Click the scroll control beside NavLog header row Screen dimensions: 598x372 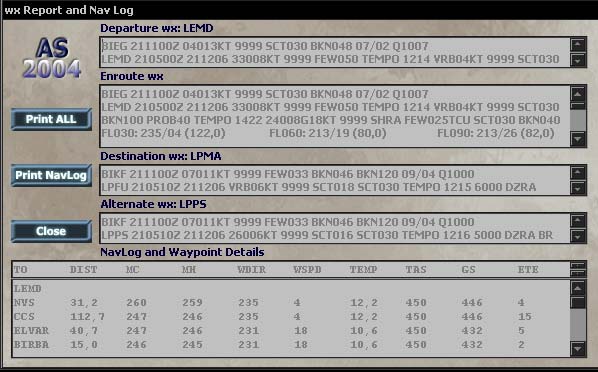pyautogui.click(x=578, y=269)
